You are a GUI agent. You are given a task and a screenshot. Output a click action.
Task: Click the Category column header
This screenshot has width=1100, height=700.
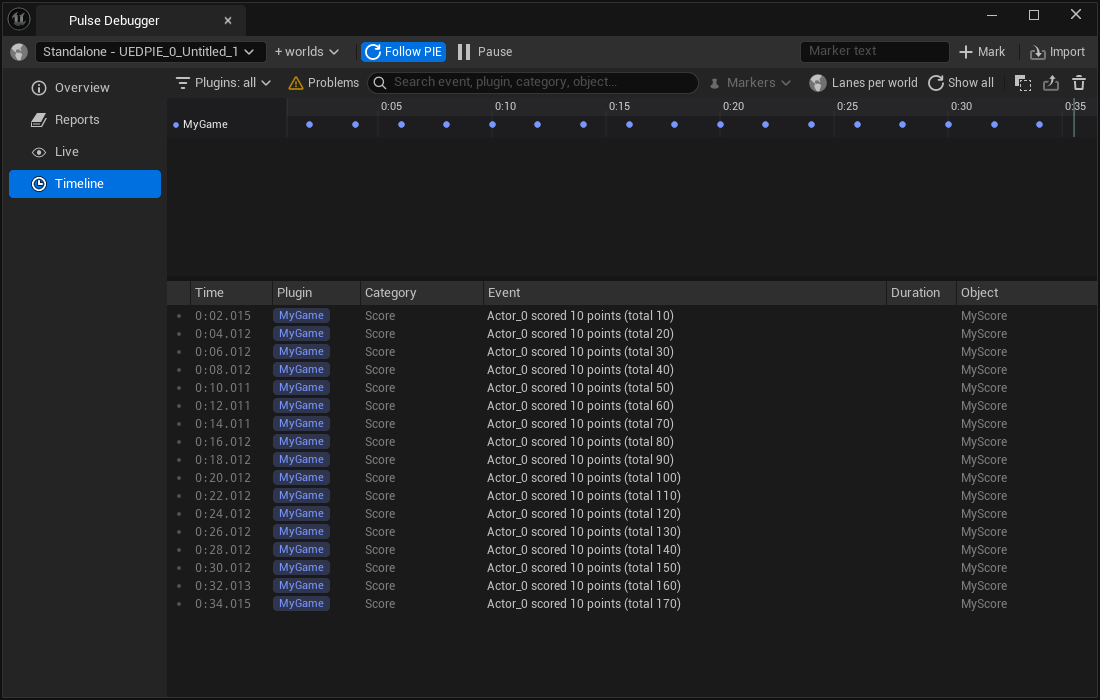pos(422,293)
